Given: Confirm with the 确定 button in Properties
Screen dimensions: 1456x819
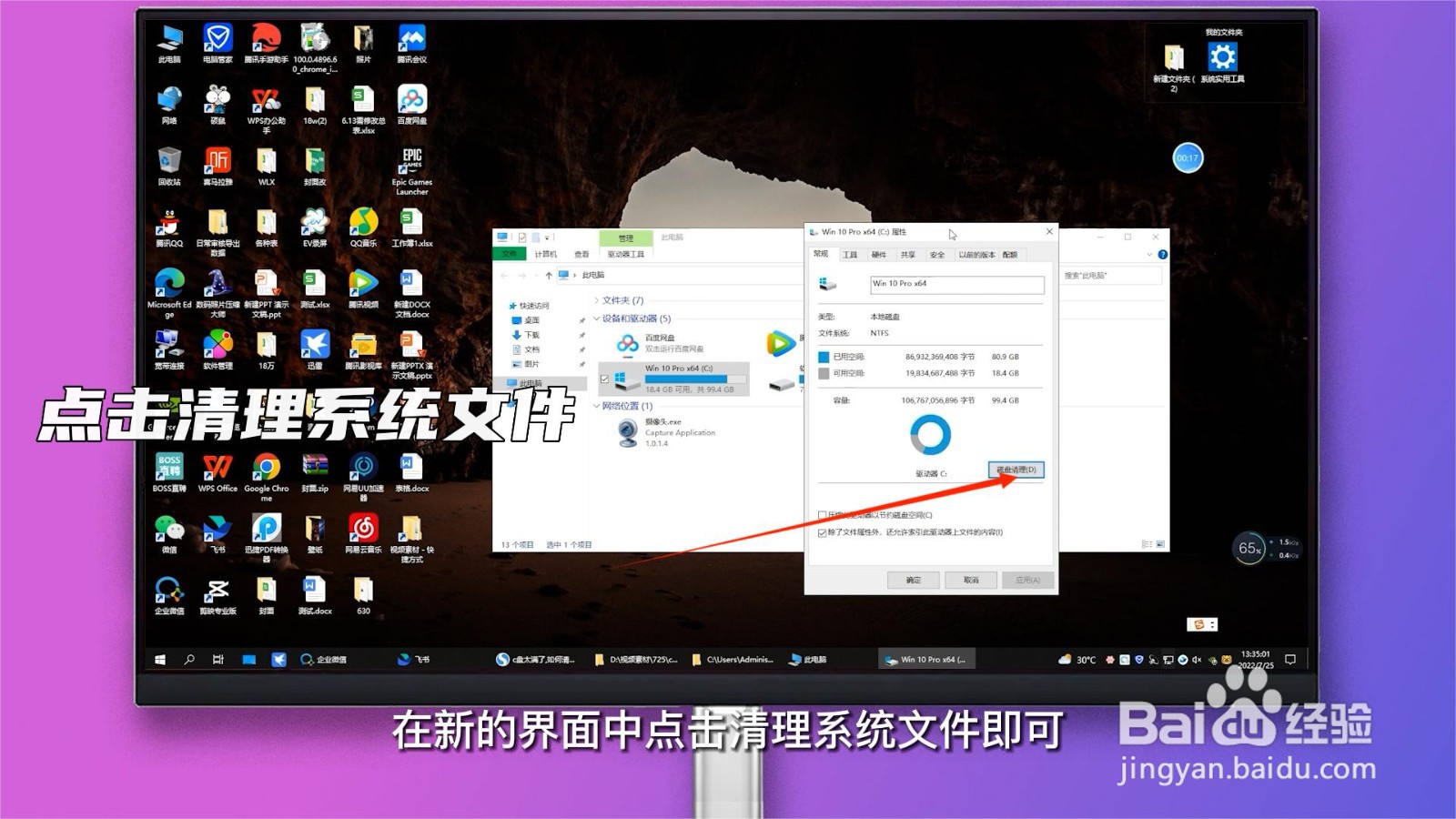Looking at the screenshot, I should click(x=914, y=580).
